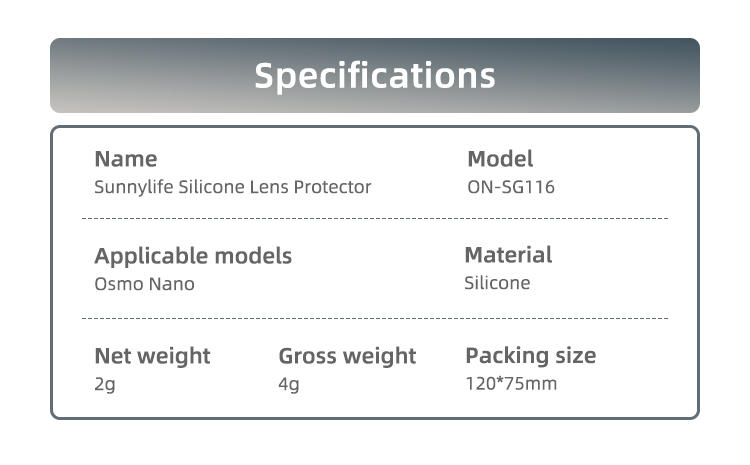Viewport: 750px width, 465px height.
Task: Select the Material field label
Action: [x=508, y=254]
